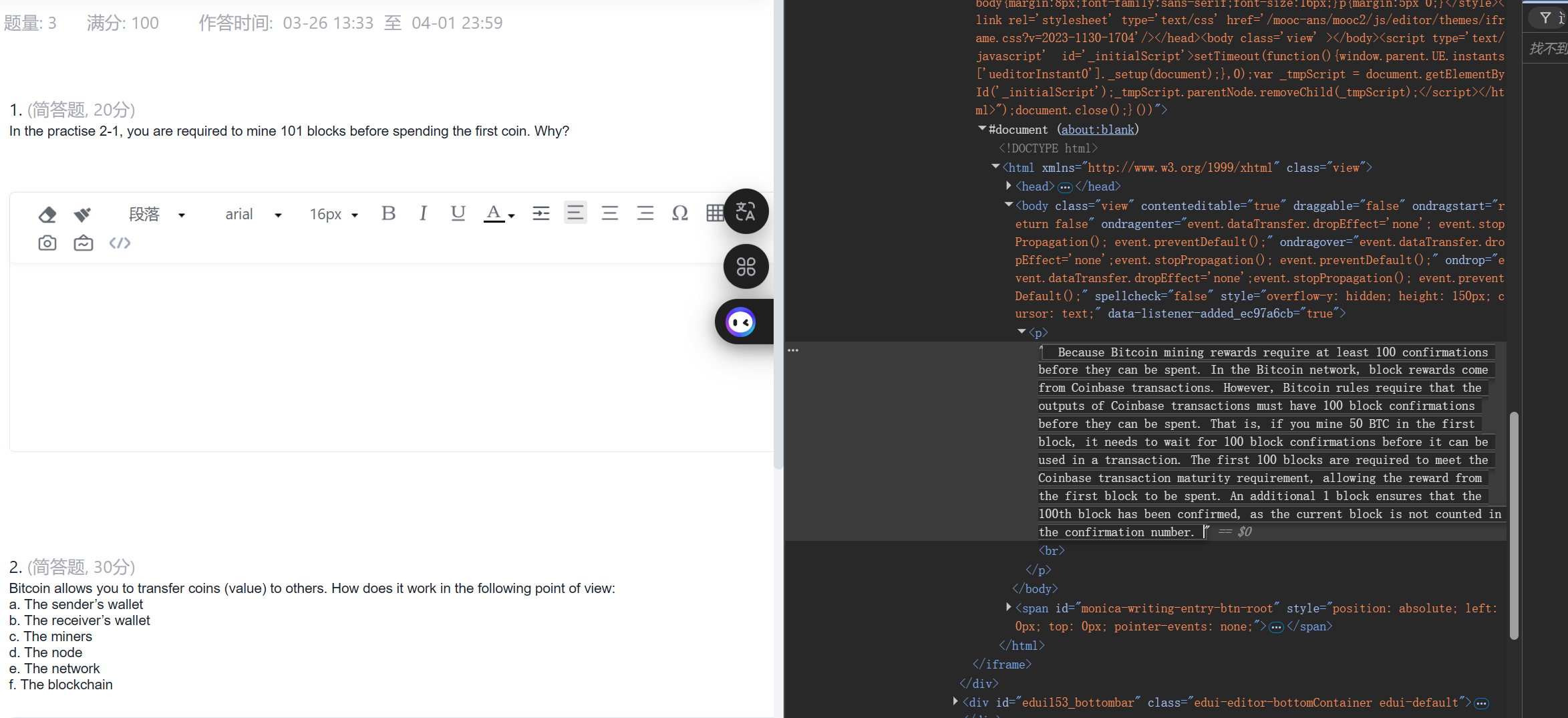
Task: Toggle bold formatting in the editor
Action: click(x=388, y=213)
